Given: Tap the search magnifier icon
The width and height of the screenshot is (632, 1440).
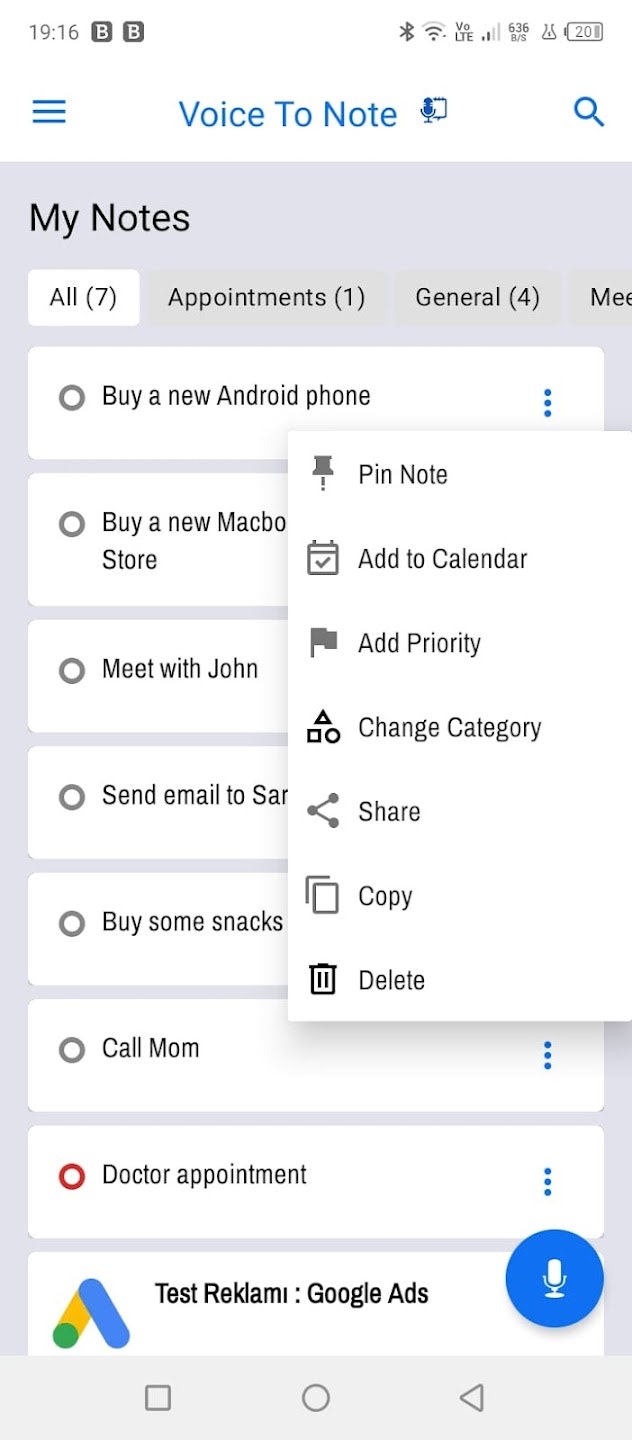Looking at the screenshot, I should [x=589, y=112].
